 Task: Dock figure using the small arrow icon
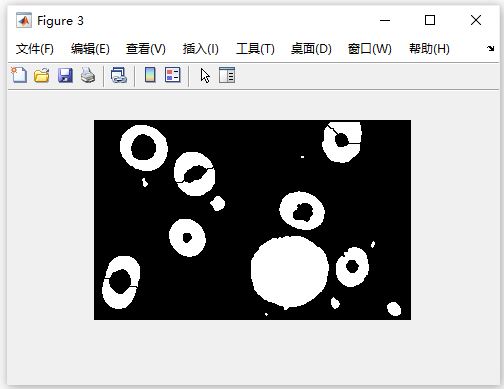tap(490, 49)
